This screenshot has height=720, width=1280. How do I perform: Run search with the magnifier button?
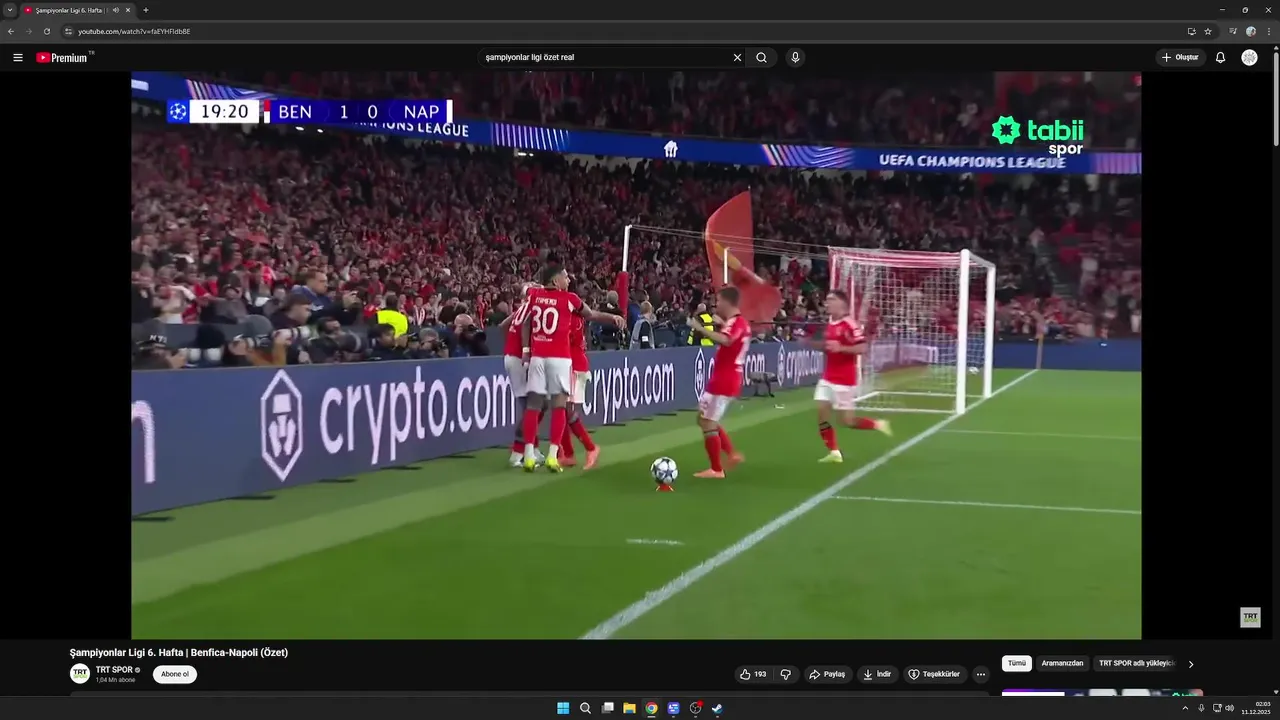[x=762, y=58]
